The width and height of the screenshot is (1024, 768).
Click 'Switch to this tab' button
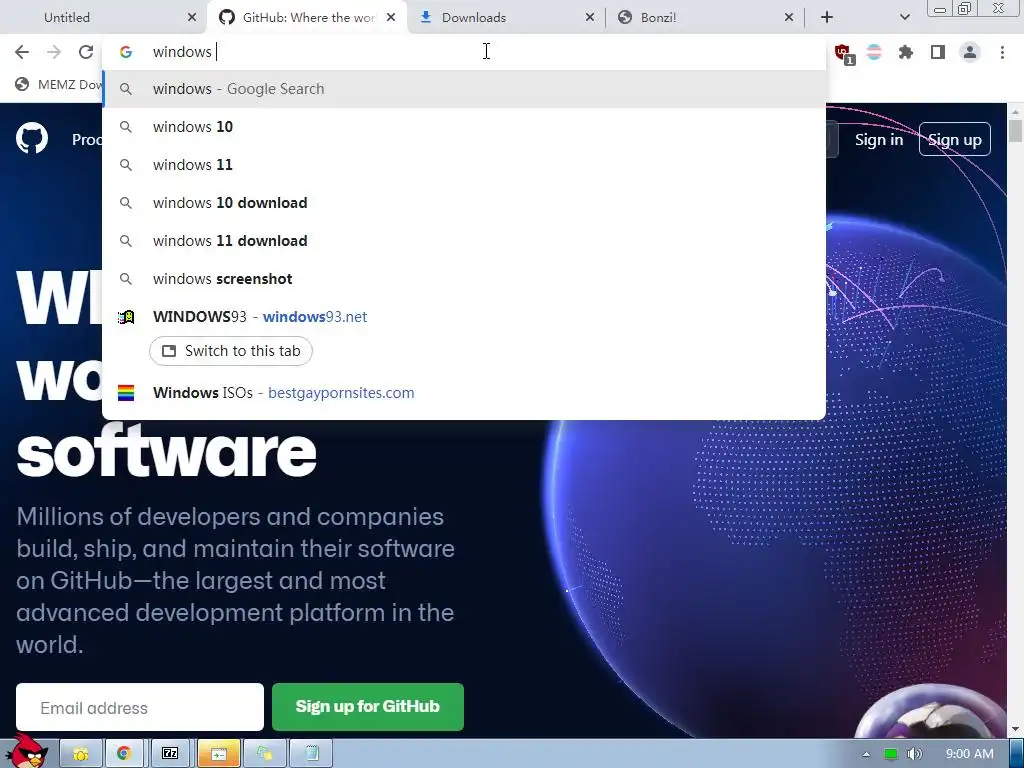[x=231, y=351]
